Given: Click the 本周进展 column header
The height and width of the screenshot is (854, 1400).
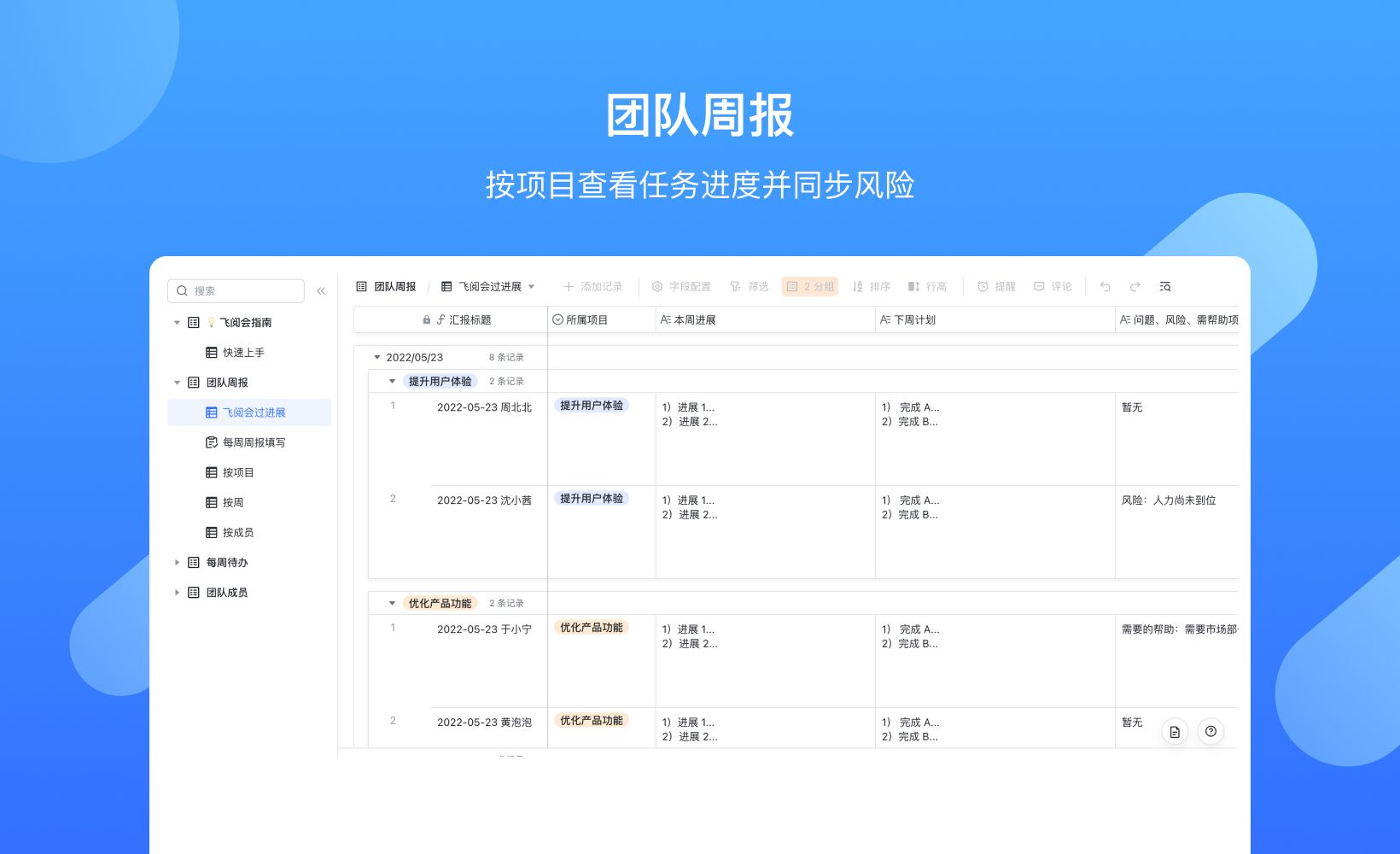Looking at the screenshot, I should (x=766, y=320).
